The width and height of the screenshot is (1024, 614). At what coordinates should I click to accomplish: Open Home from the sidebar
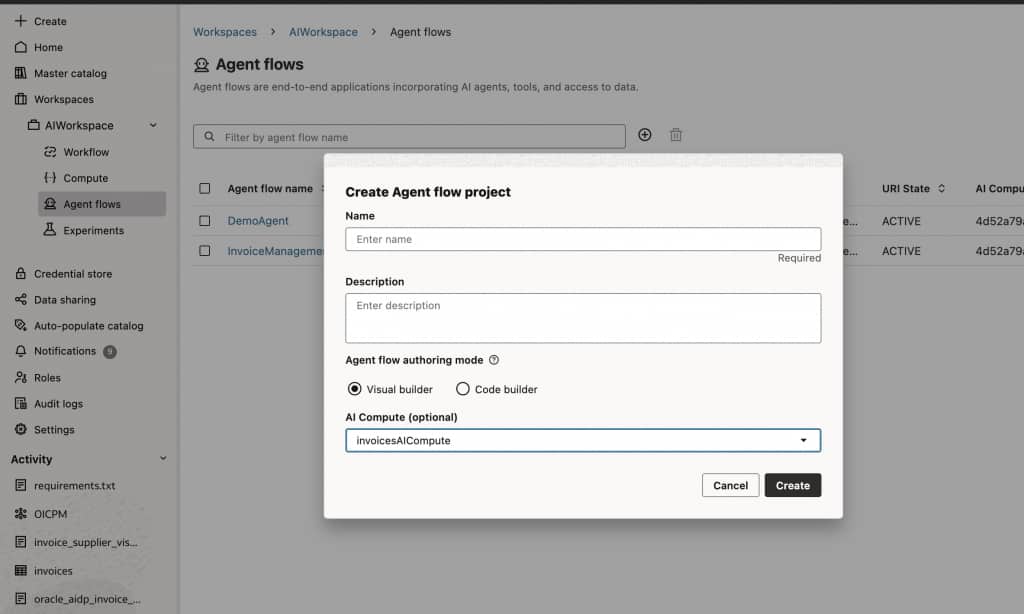tap(48, 47)
